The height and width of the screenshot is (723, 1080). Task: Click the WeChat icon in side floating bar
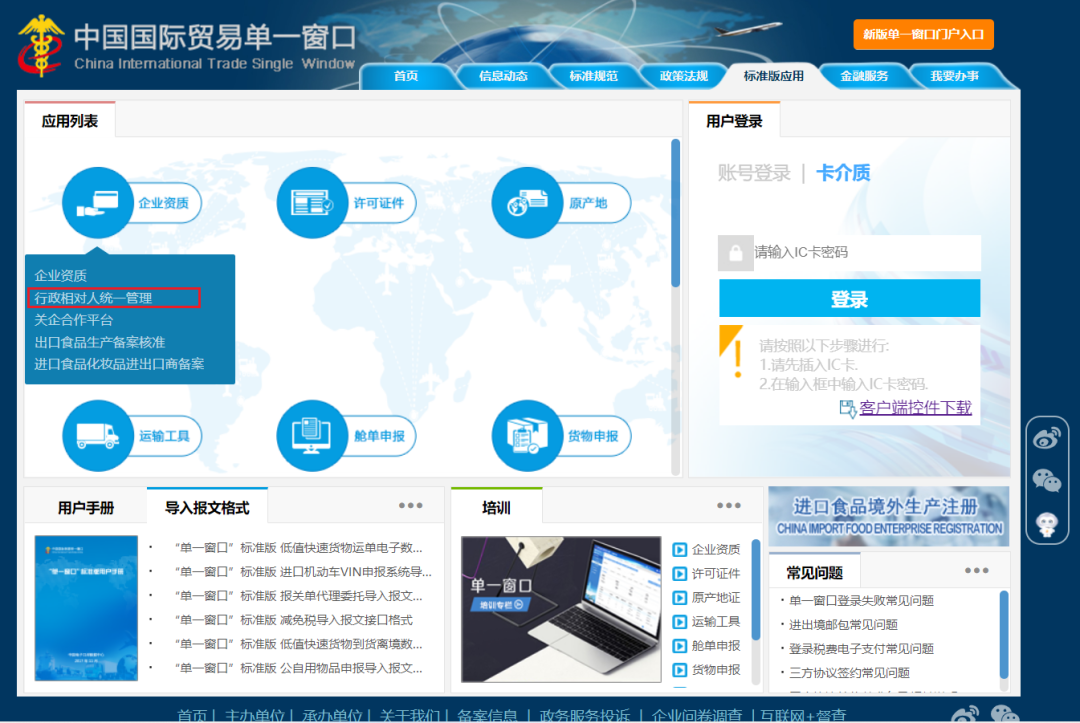(x=1047, y=480)
